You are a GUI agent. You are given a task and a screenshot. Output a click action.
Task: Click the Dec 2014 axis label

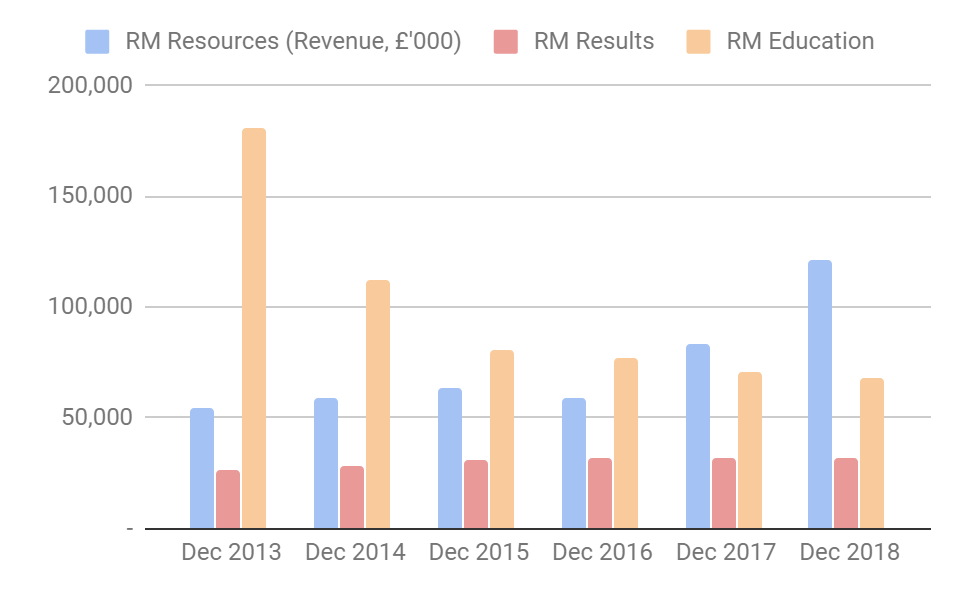pos(355,552)
